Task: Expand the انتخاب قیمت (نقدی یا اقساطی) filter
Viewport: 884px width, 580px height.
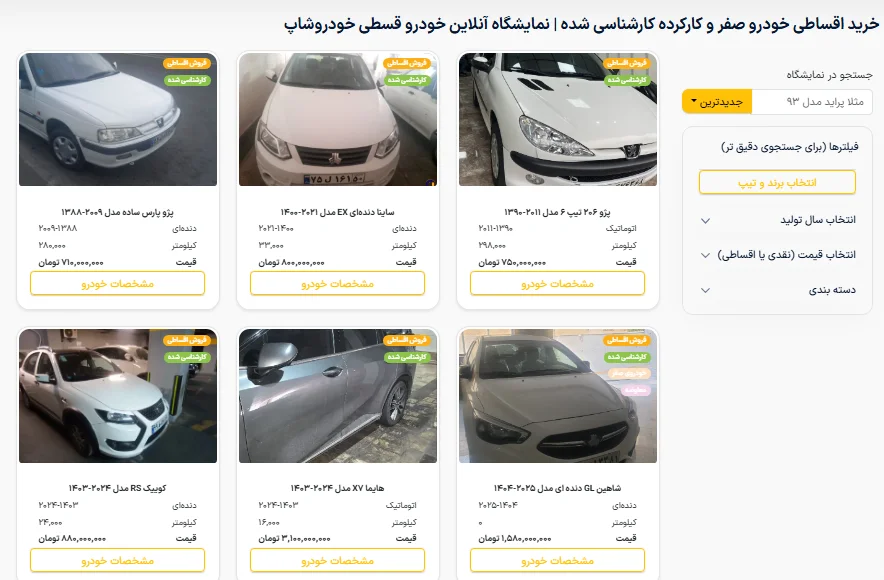Action: (778, 255)
